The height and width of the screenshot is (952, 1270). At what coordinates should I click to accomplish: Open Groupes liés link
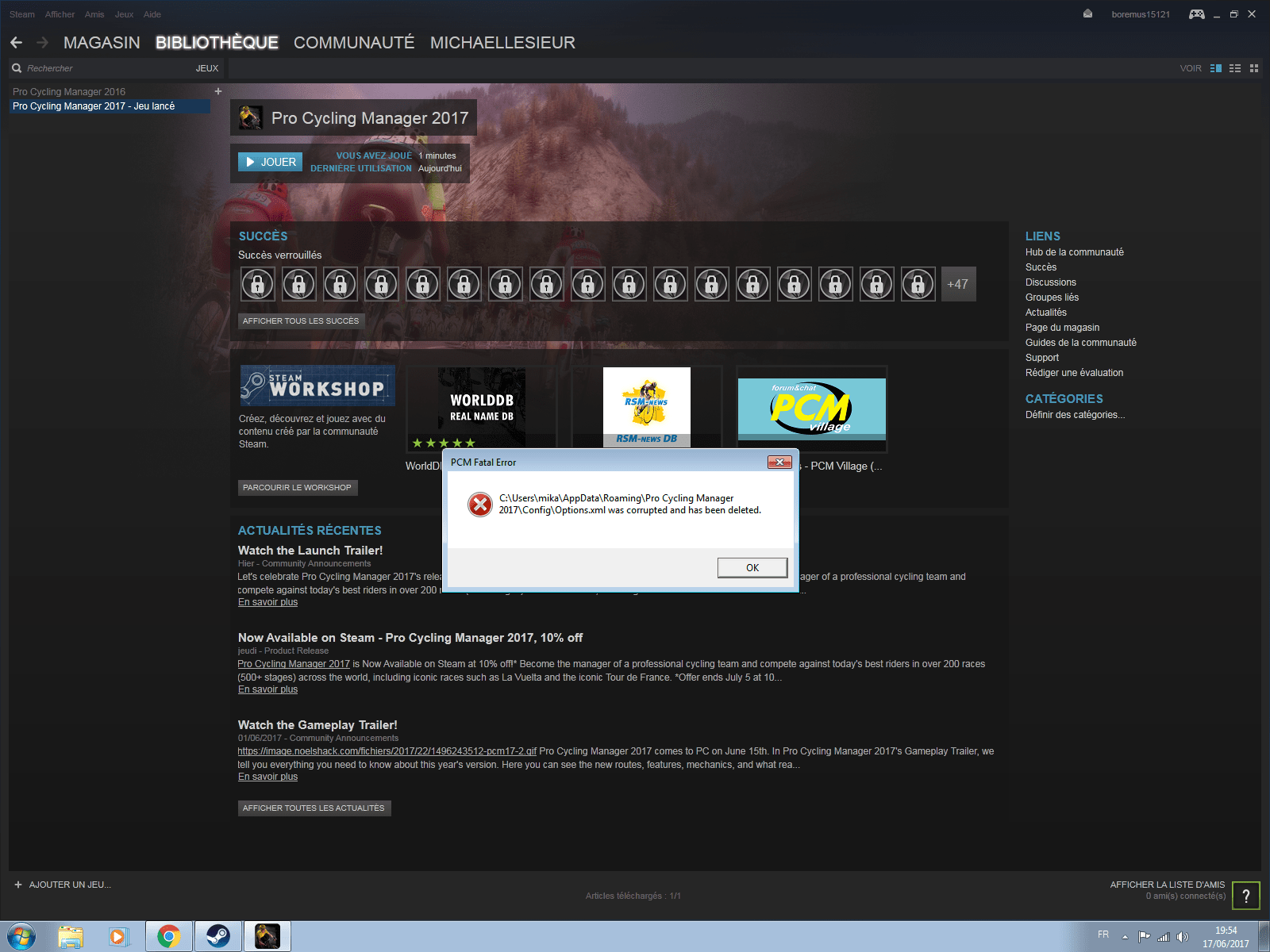click(x=1052, y=297)
